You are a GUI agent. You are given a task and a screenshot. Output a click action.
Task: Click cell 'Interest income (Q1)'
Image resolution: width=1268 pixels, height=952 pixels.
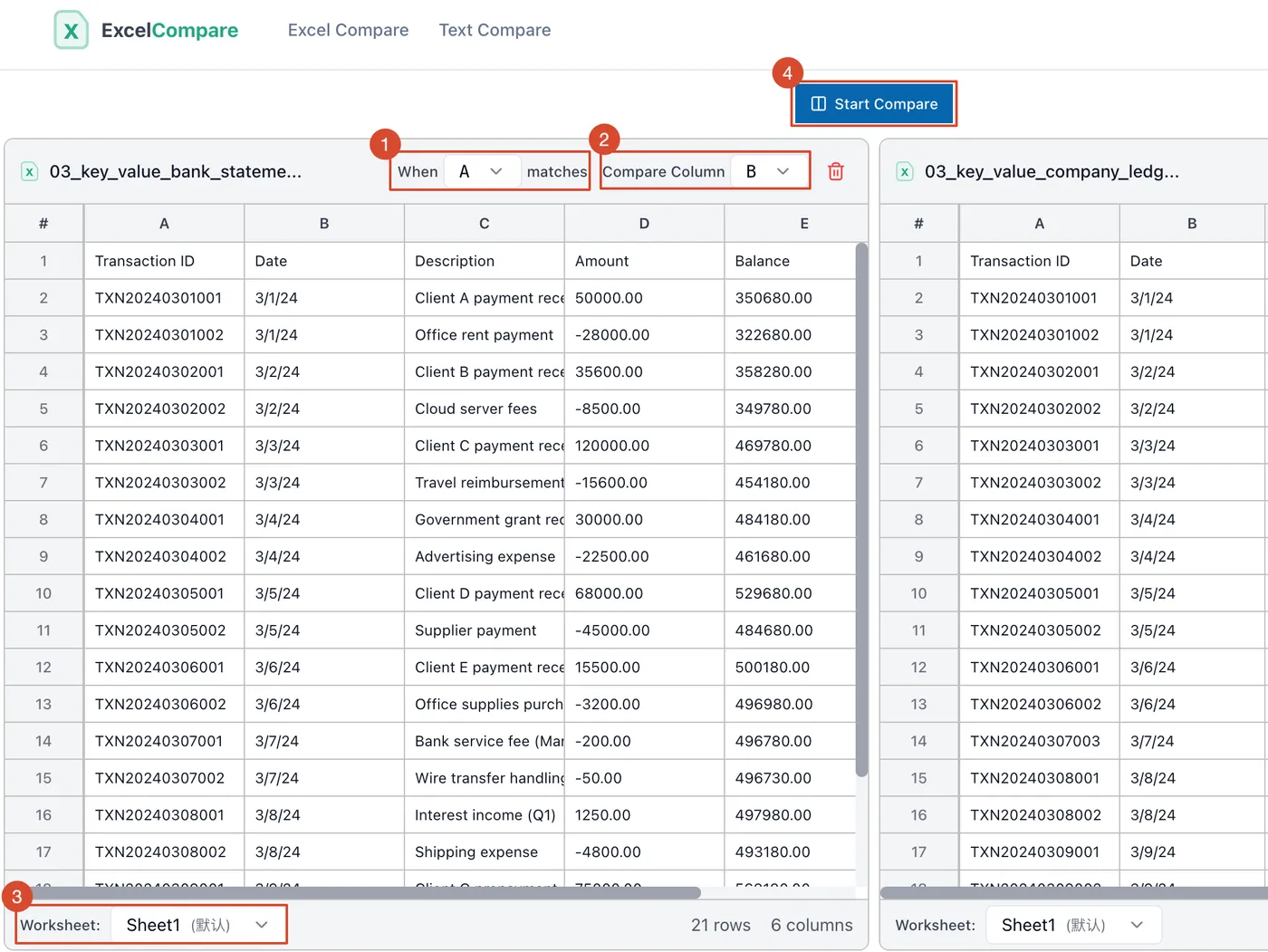click(x=484, y=815)
